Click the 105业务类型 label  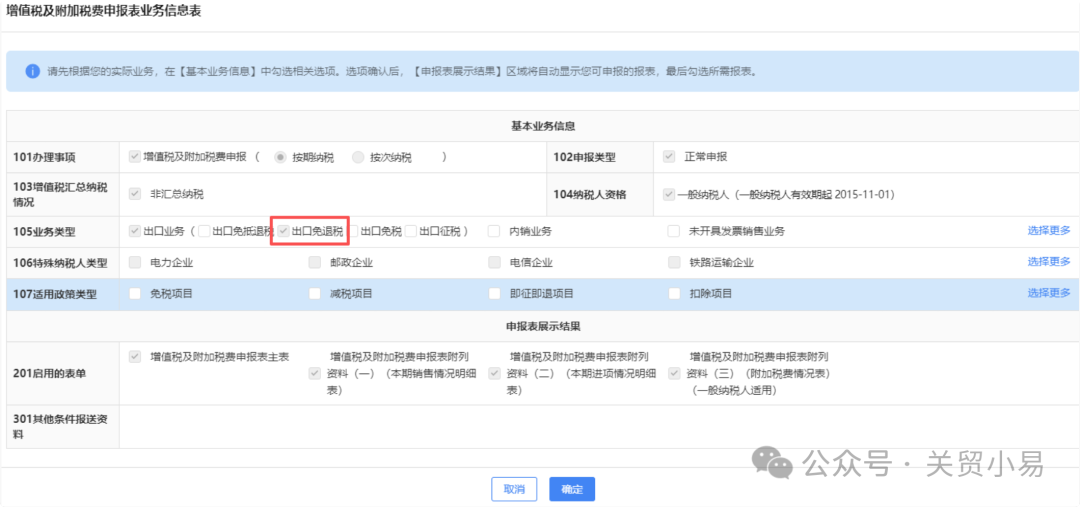point(44,231)
